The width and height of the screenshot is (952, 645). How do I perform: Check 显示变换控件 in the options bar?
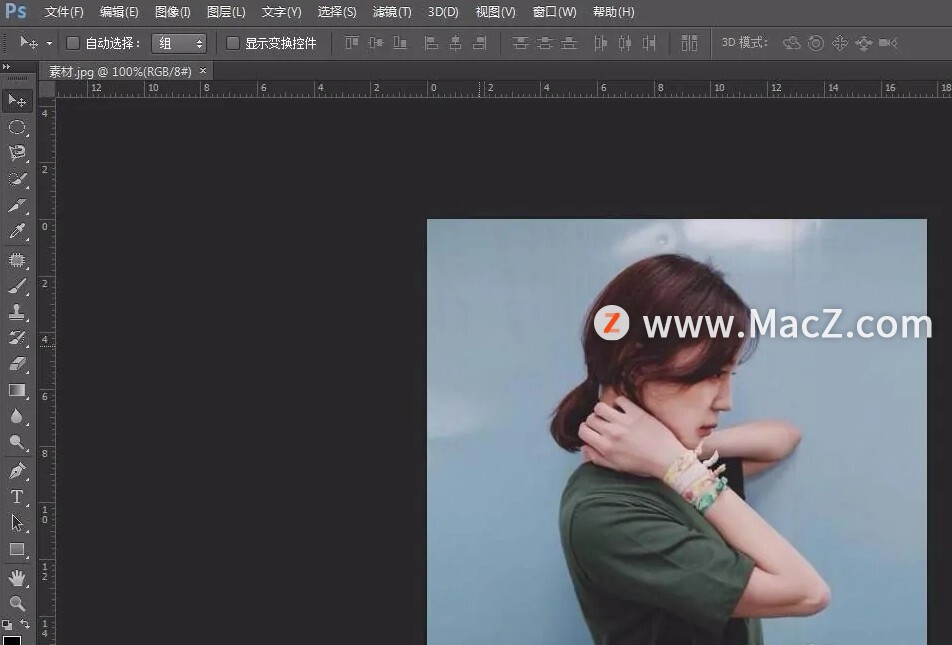(x=231, y=43)
